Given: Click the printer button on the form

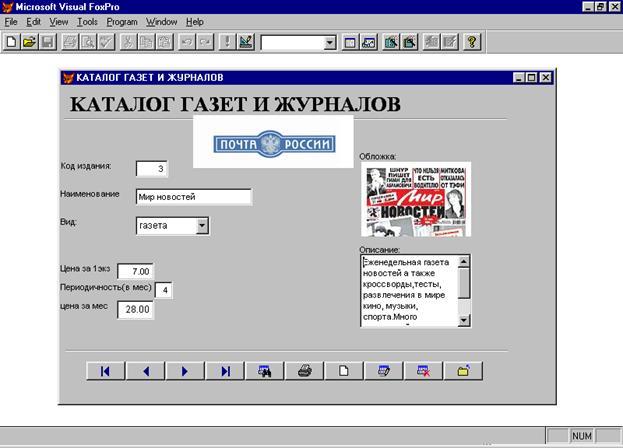Looking at the screenshot, I should coord(305,371).
